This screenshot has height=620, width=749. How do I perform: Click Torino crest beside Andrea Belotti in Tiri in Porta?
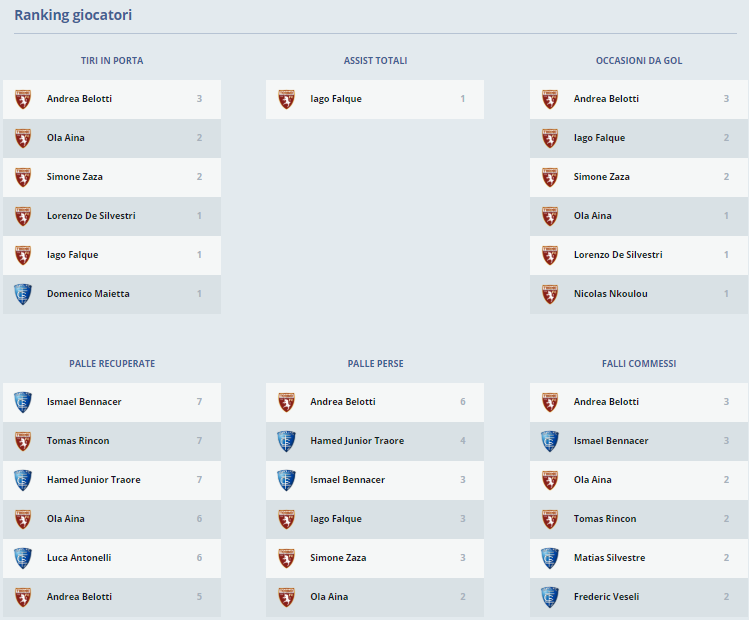23,99
